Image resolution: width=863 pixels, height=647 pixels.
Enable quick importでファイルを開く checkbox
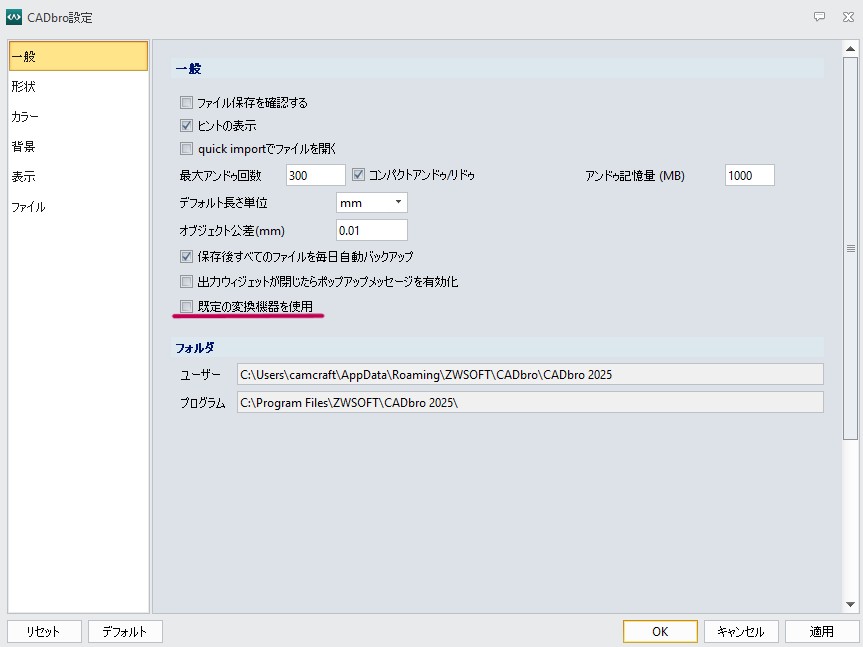[187, 149]
